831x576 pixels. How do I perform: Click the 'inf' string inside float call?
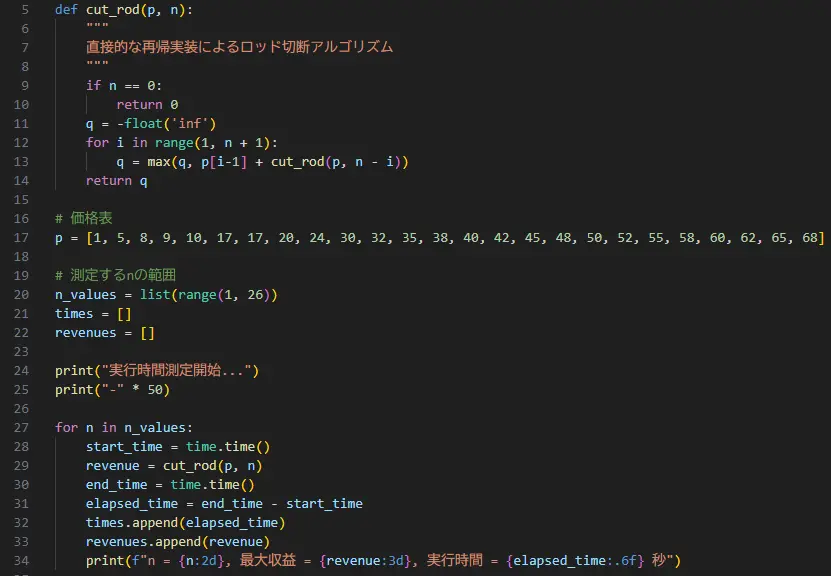(189, 123)
